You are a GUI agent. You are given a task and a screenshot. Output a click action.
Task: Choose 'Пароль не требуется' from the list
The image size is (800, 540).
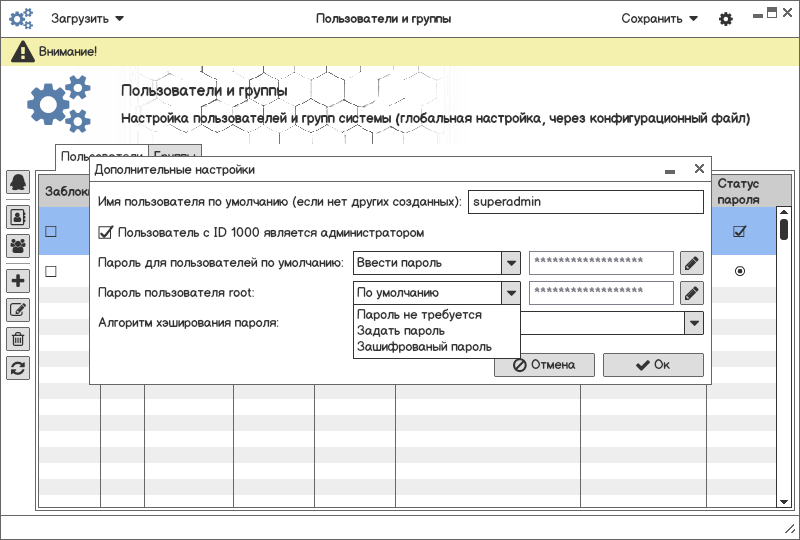(x=419, y=315)
